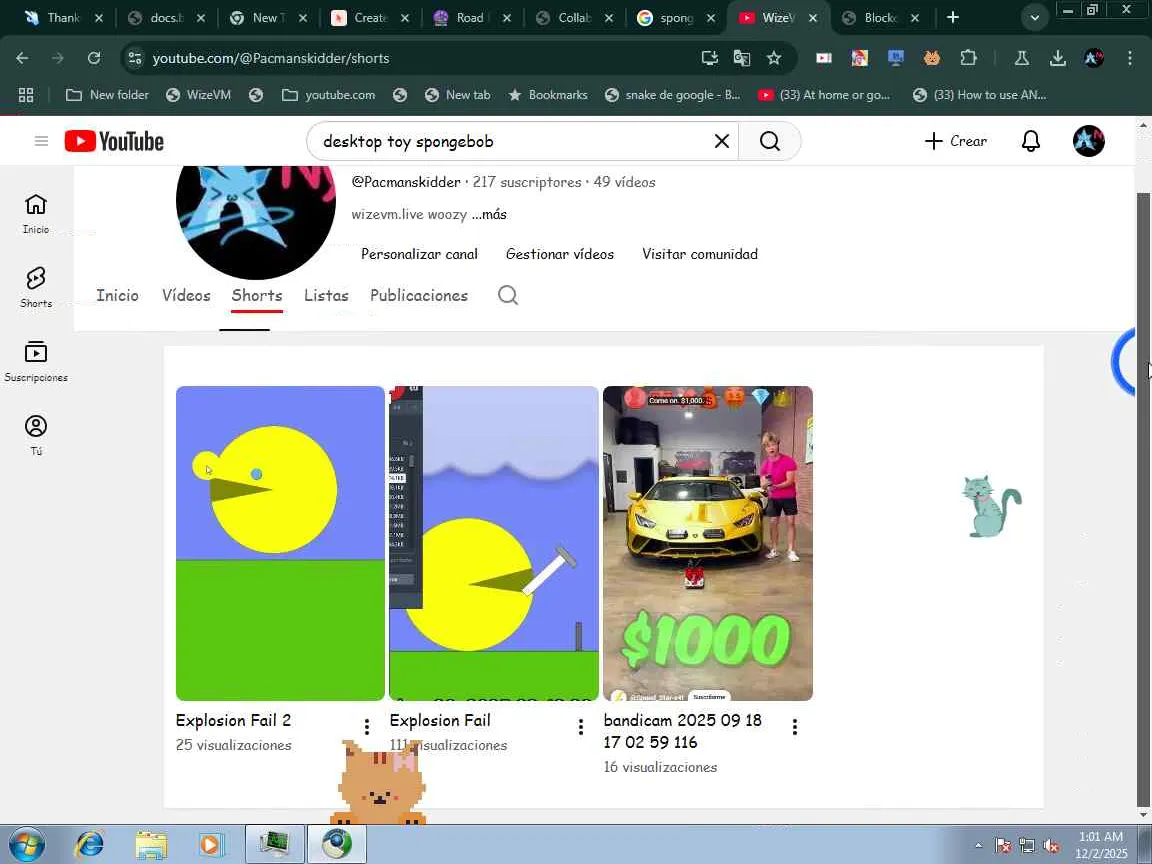Open options menu for Explosion Fail
The width and height of the screenshot is (1152, 864).
click(580, 727)
